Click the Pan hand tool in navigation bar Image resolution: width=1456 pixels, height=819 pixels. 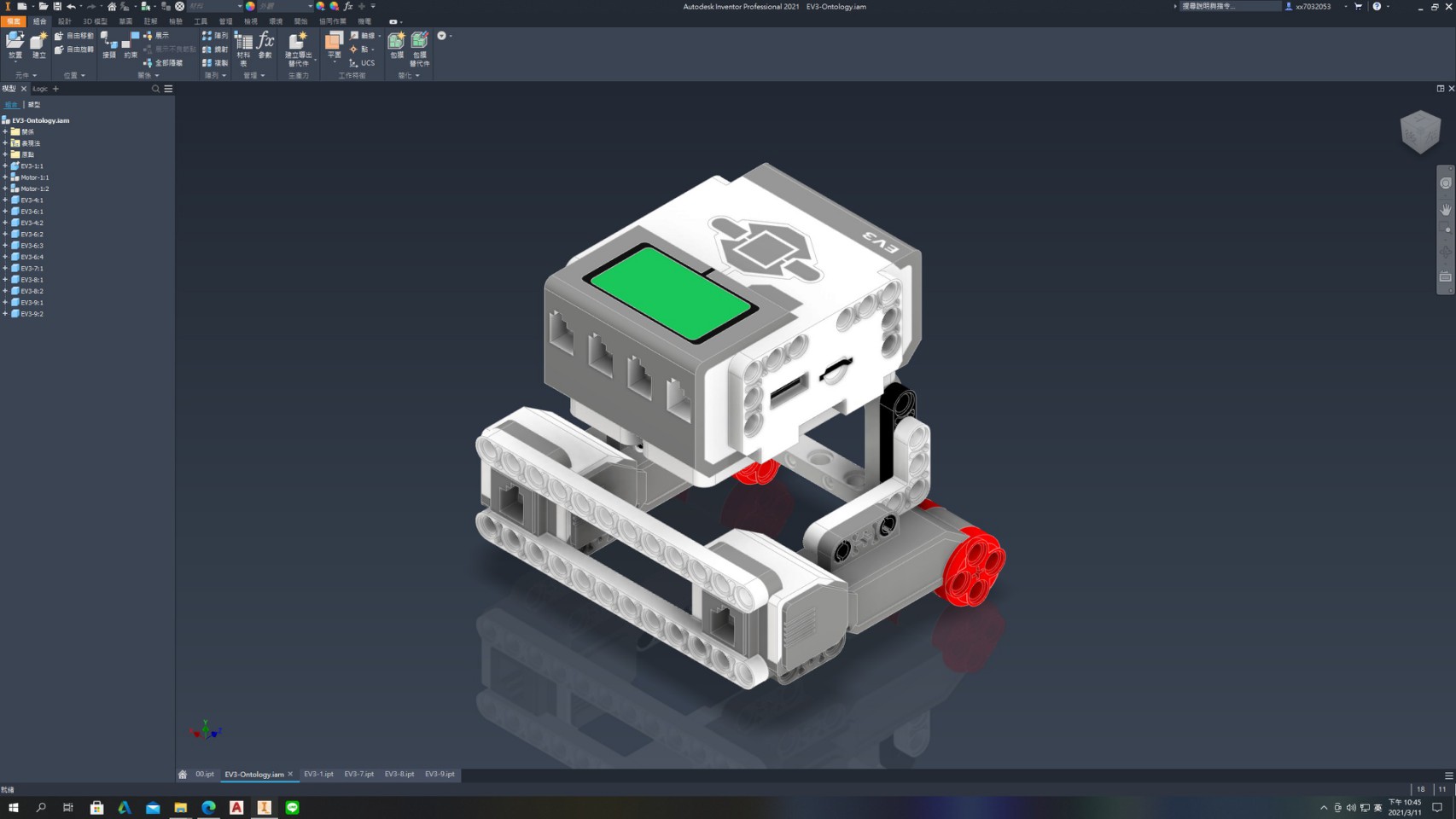(1445, 208)
